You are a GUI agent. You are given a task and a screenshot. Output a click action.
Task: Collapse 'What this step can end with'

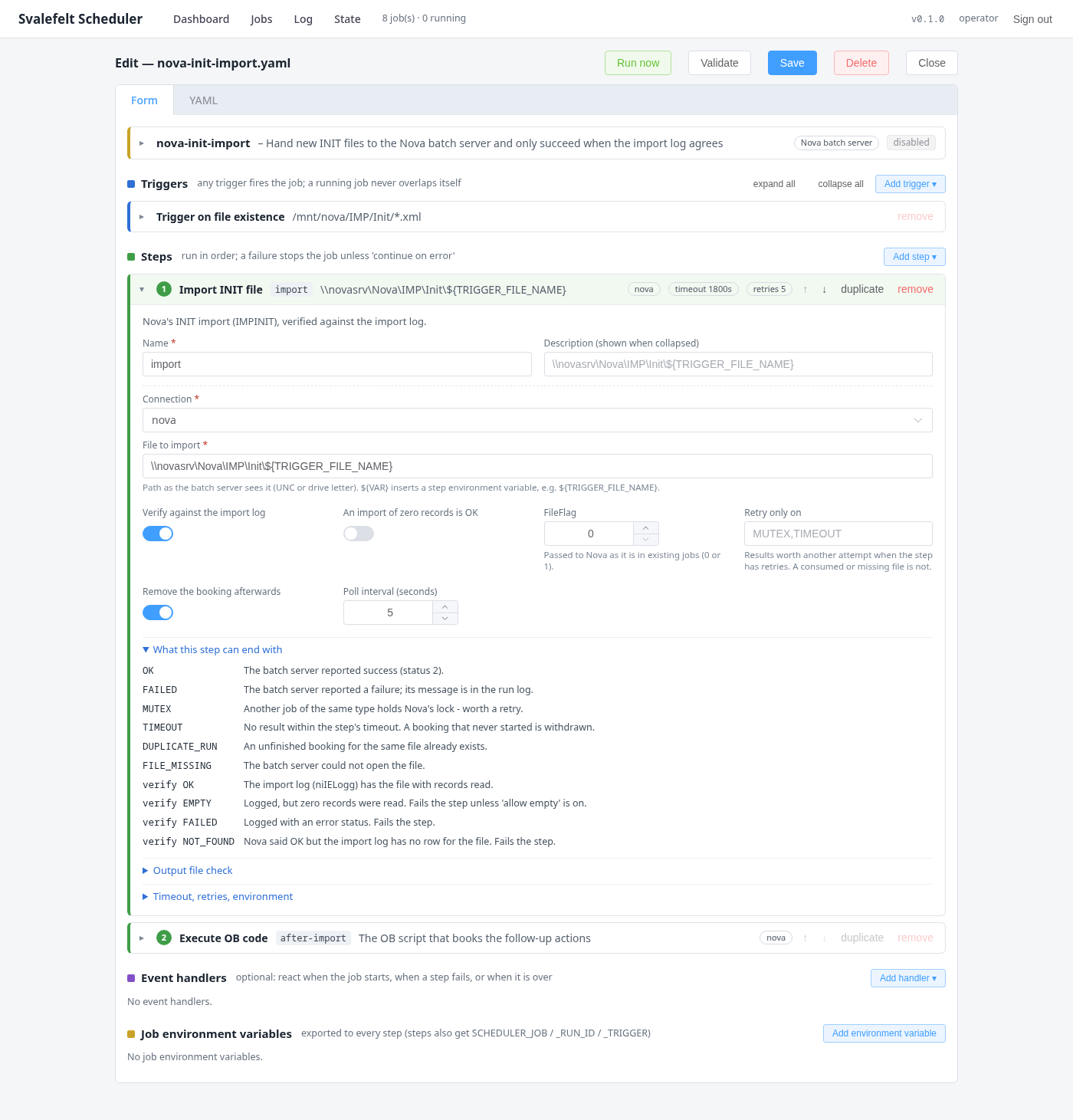[x=212, y=650]
